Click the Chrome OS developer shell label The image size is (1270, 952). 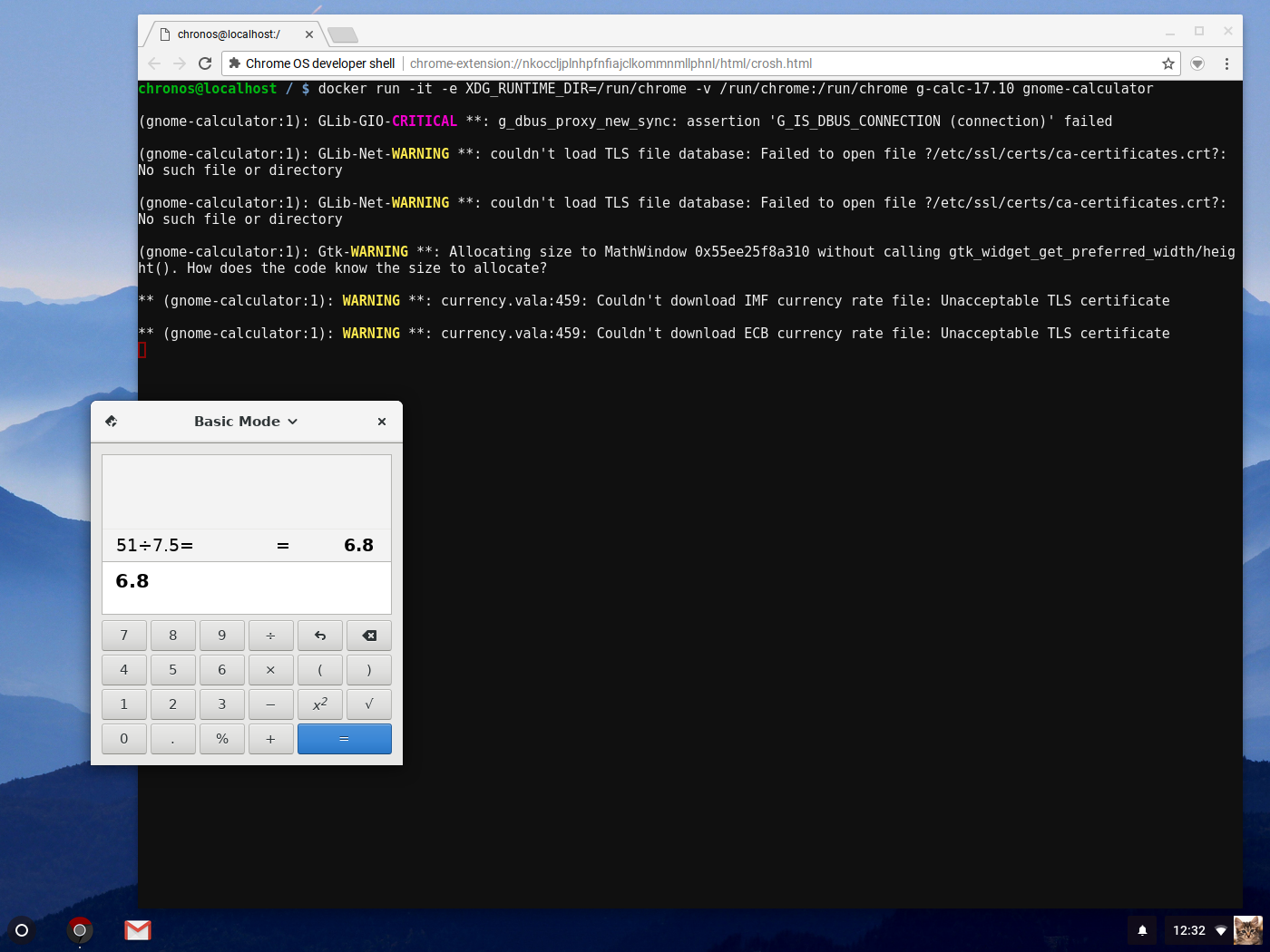tap(320, 63)
